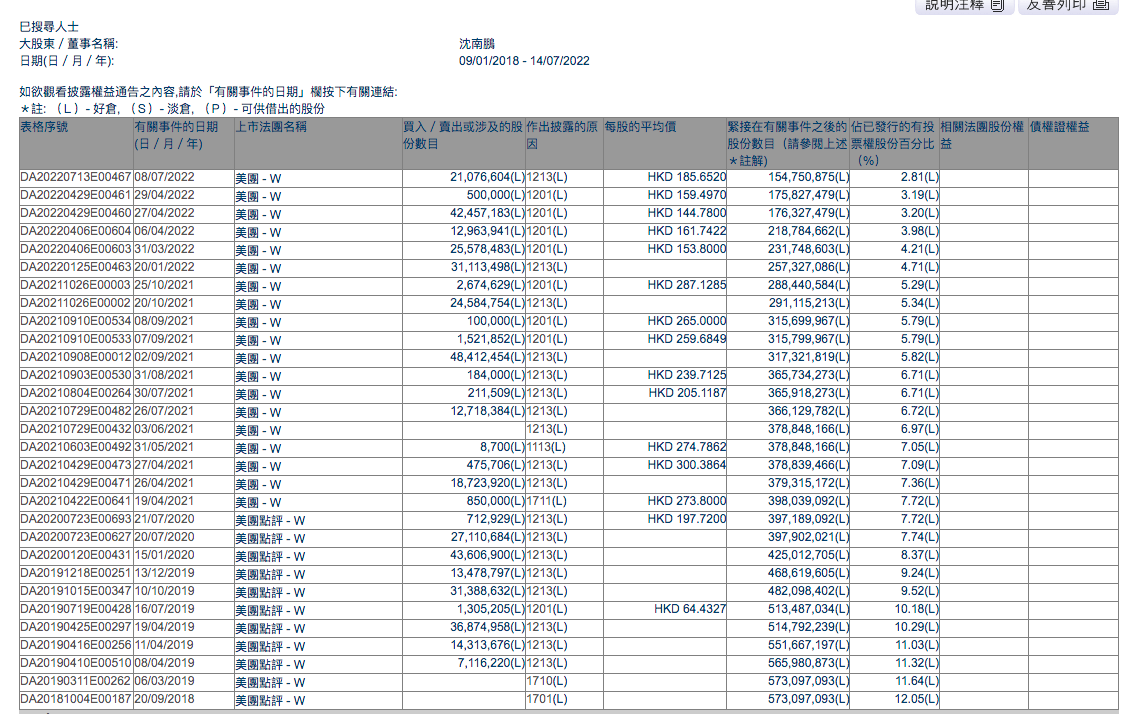This screenshot has width=1126, height=714.
Task: Open the 20/01/2022 event date link
Action: tap(164, 267)
